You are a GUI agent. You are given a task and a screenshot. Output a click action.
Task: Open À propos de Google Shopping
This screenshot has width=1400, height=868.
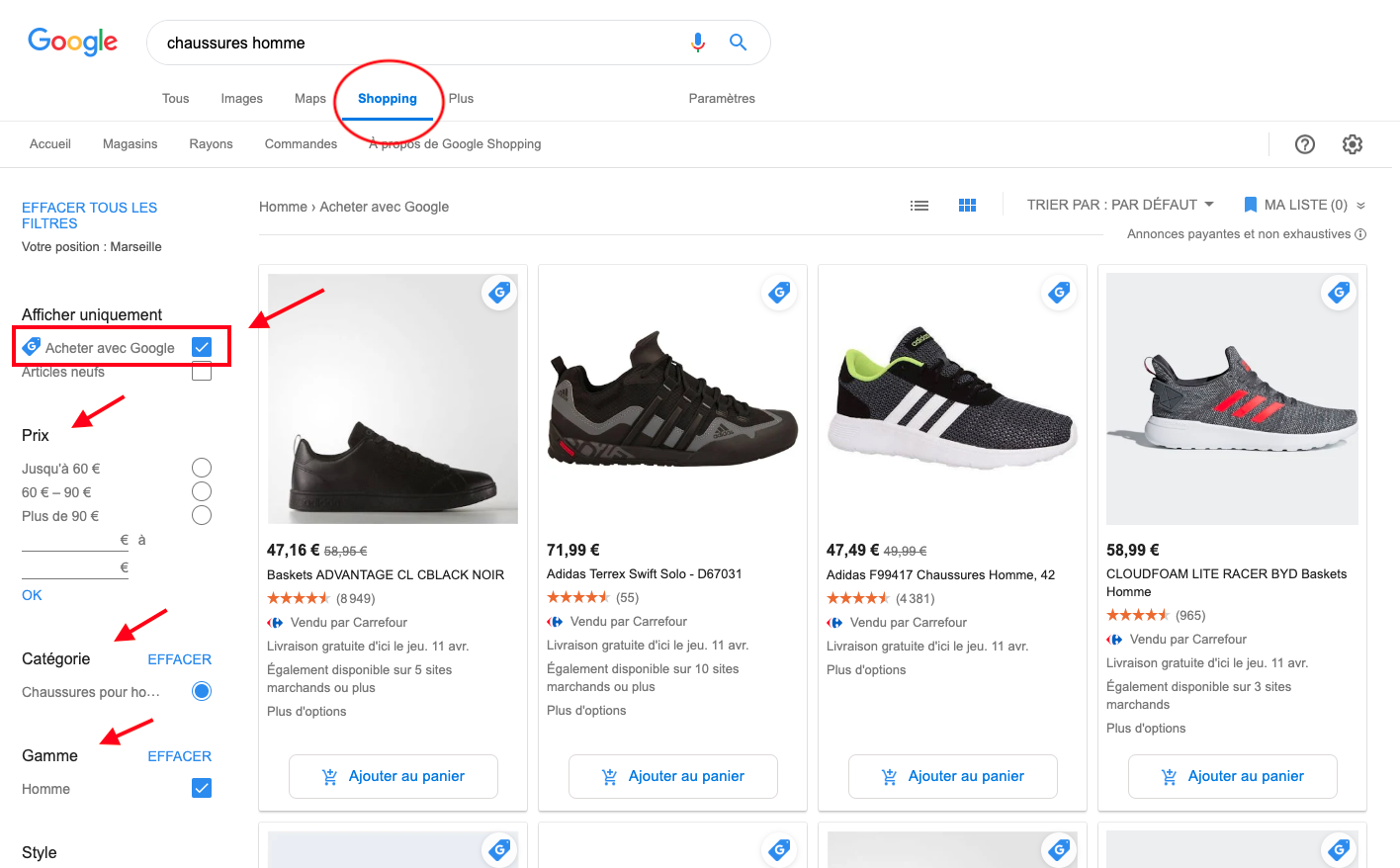tap(455, 144)
